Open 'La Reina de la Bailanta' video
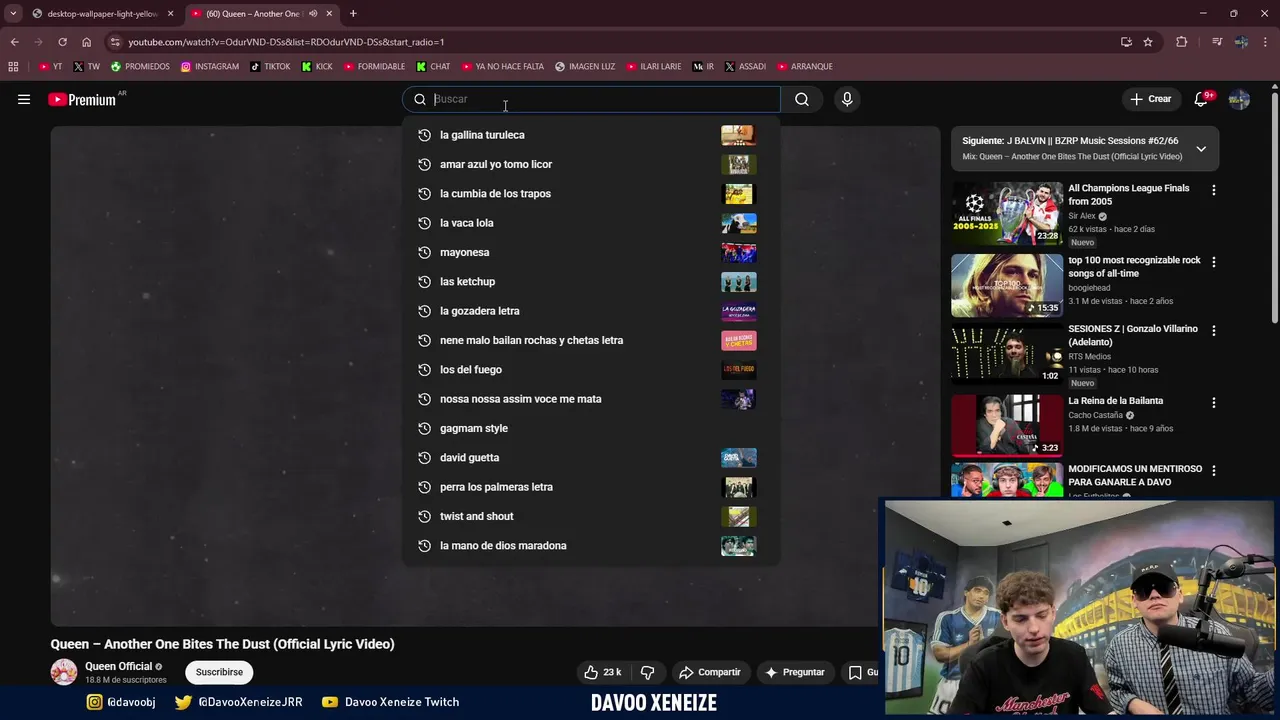Viewport: 1280px width, 720px height. [x=1115, y=401]
